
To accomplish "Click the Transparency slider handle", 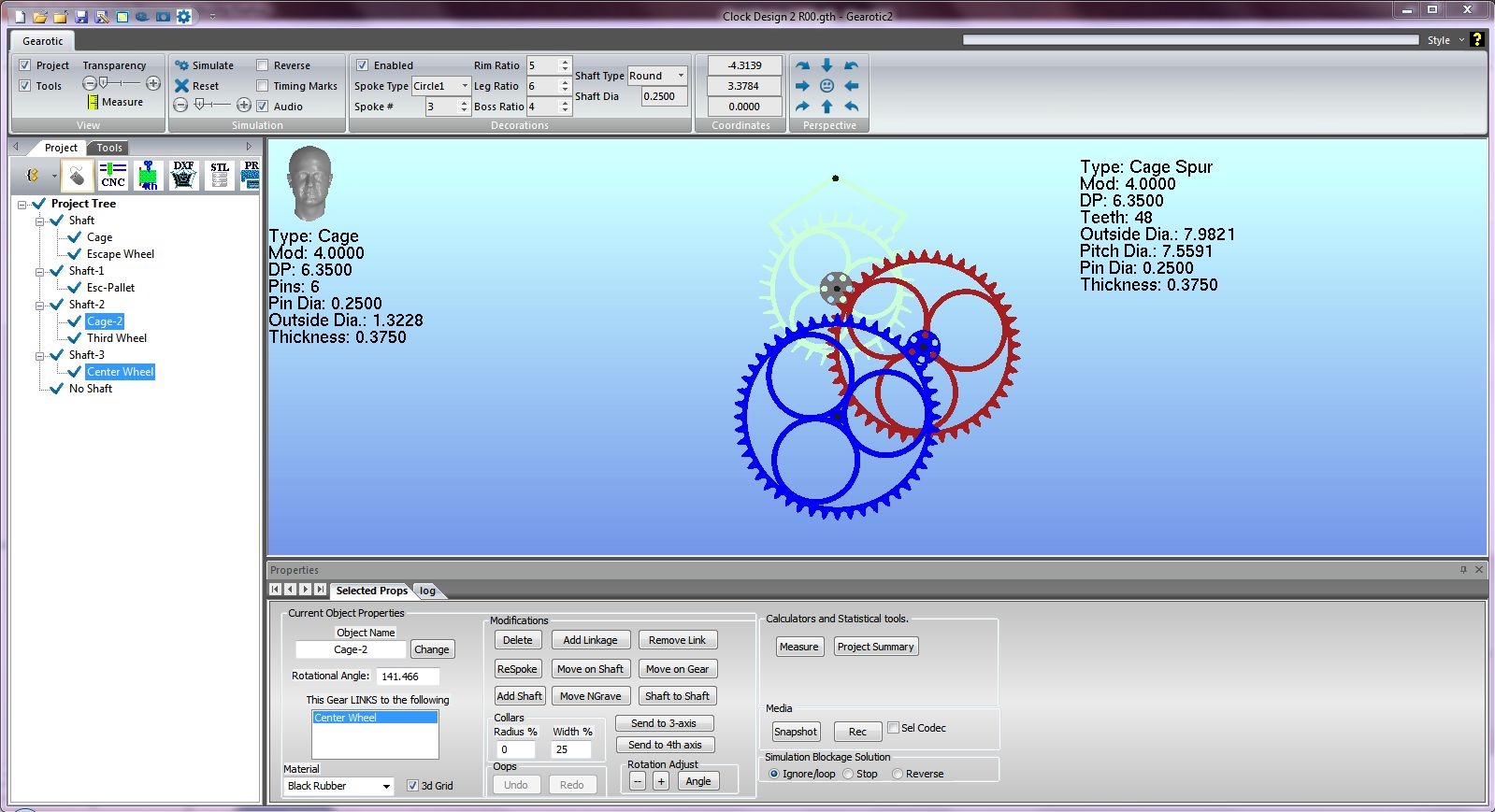I will pyautogui.click(x=104, y=84).
